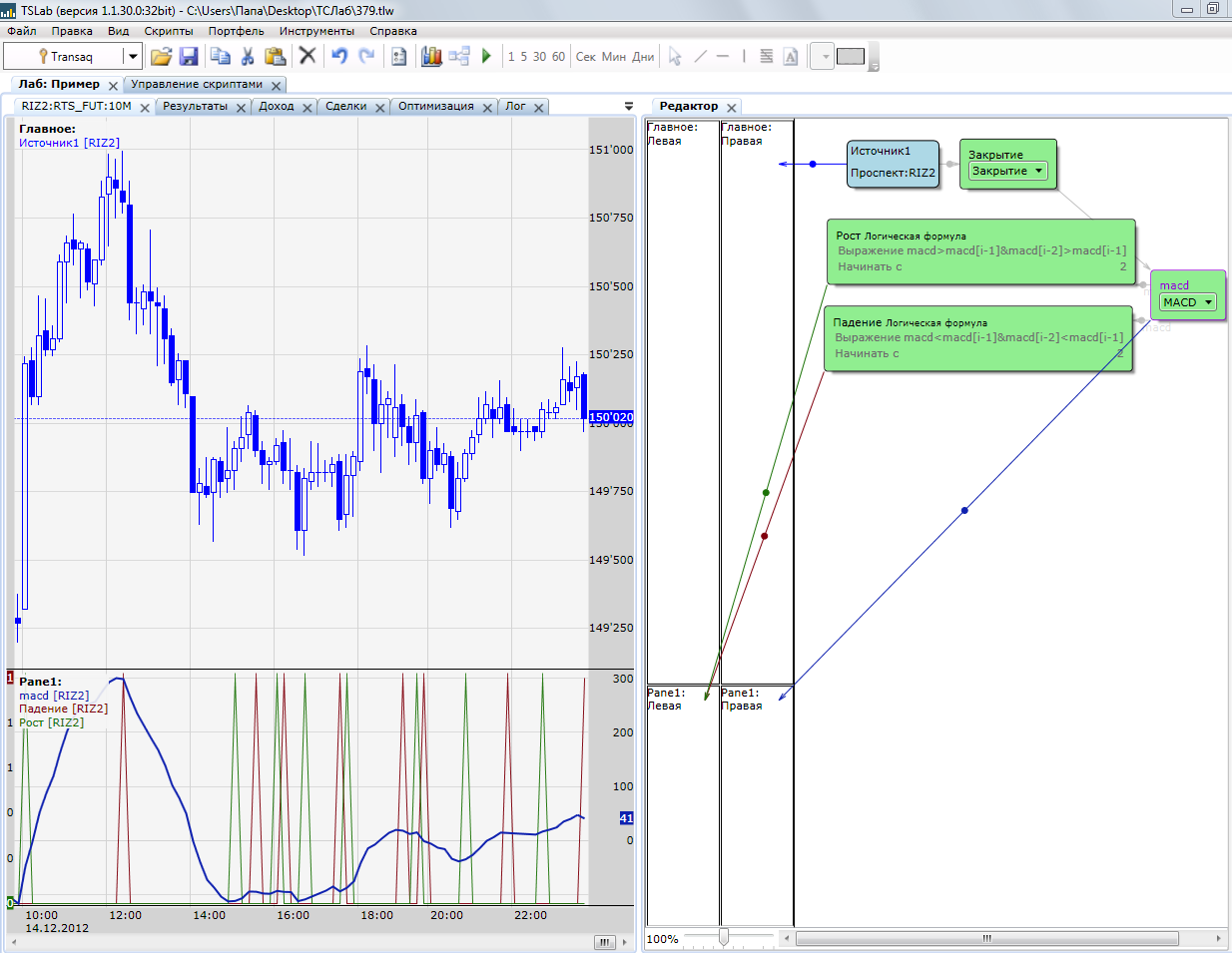This screenshot has height=953, width=1232.
Task: Open the Transaq data source dropdown
Action: (x=132, y=57)
